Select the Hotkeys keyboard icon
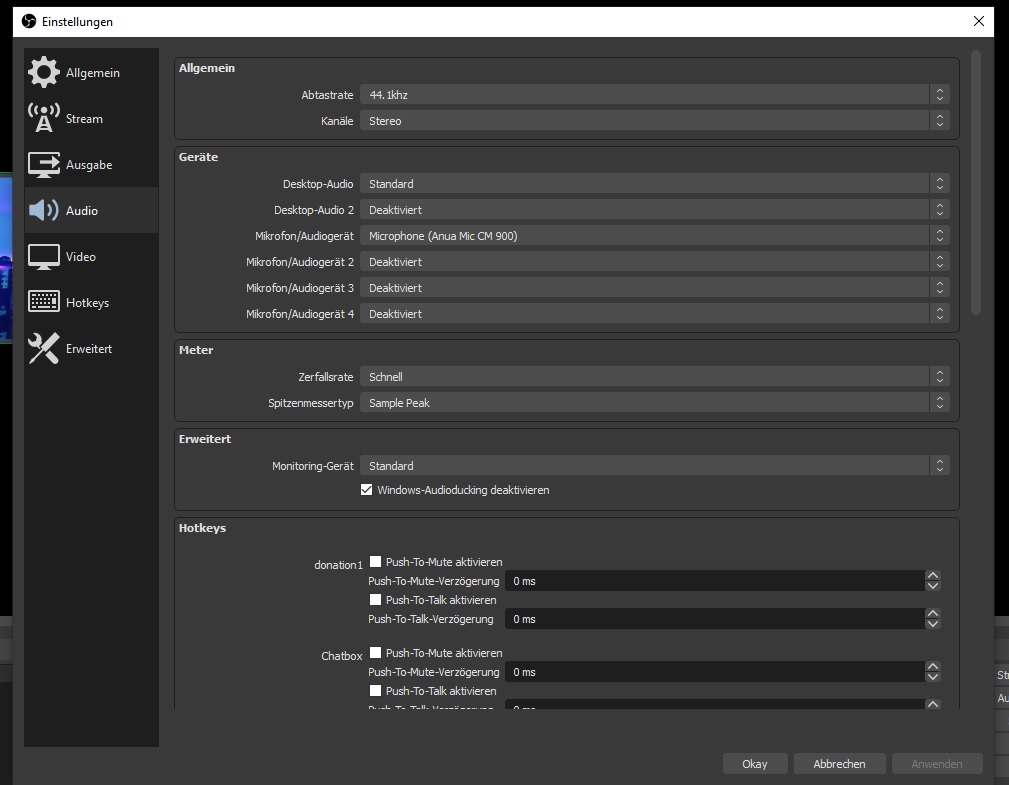The width and height of the screenshot is (1009, 785). point(44,302)
